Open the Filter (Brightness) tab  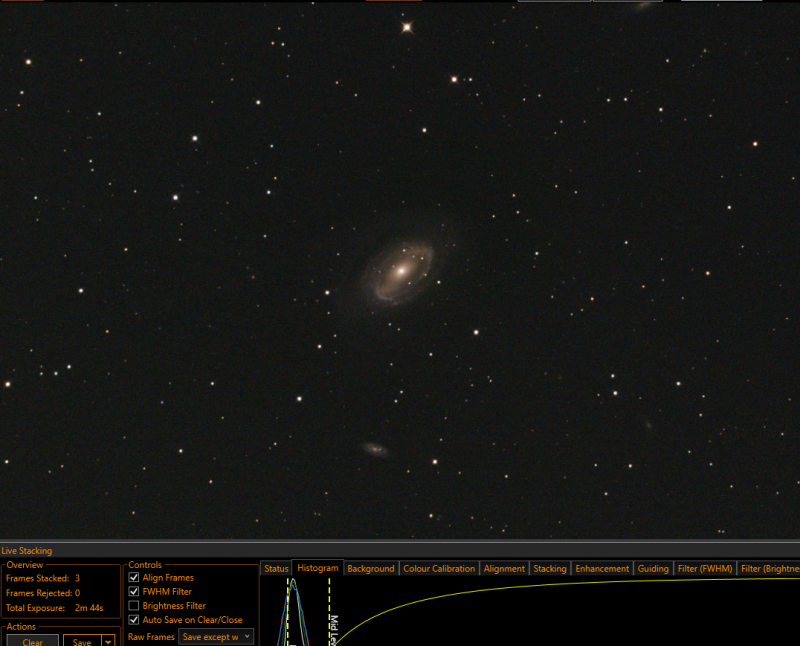click(769, 568)
